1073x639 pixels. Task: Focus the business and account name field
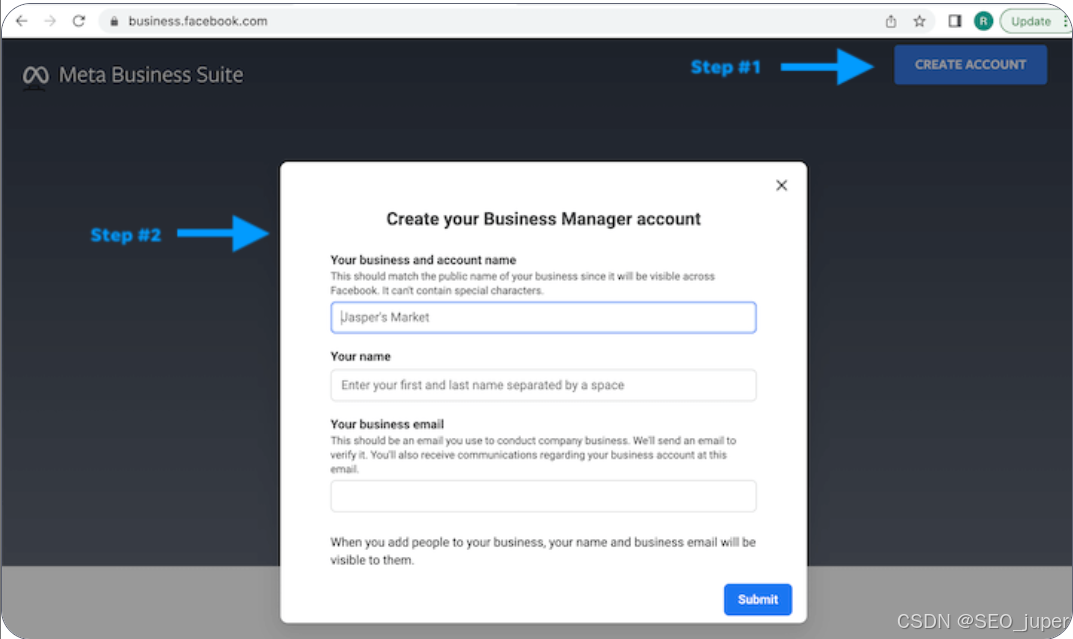pyautogui.click(x=543, y=318)
